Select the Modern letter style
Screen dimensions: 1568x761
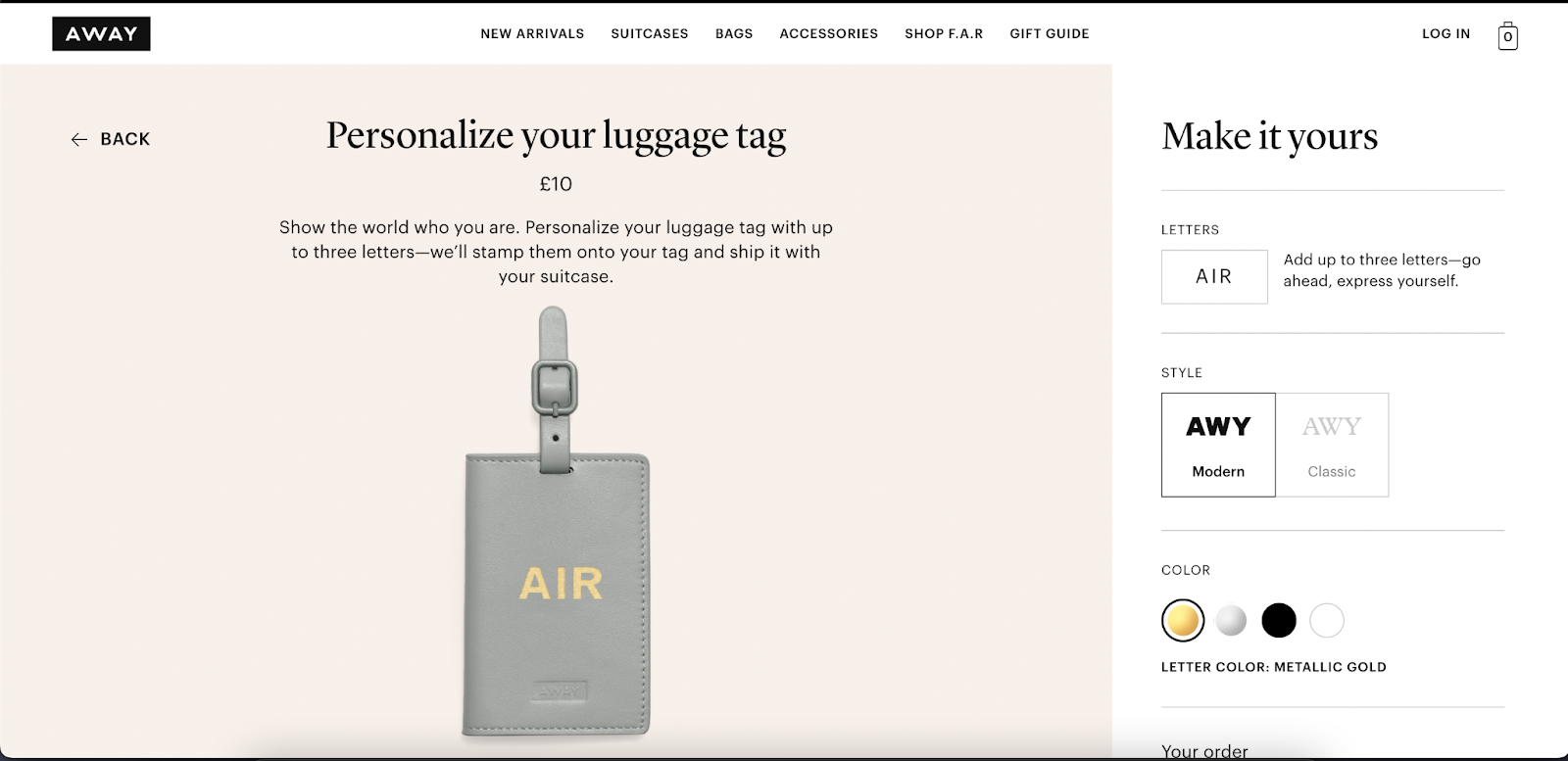click(1218, 445)
